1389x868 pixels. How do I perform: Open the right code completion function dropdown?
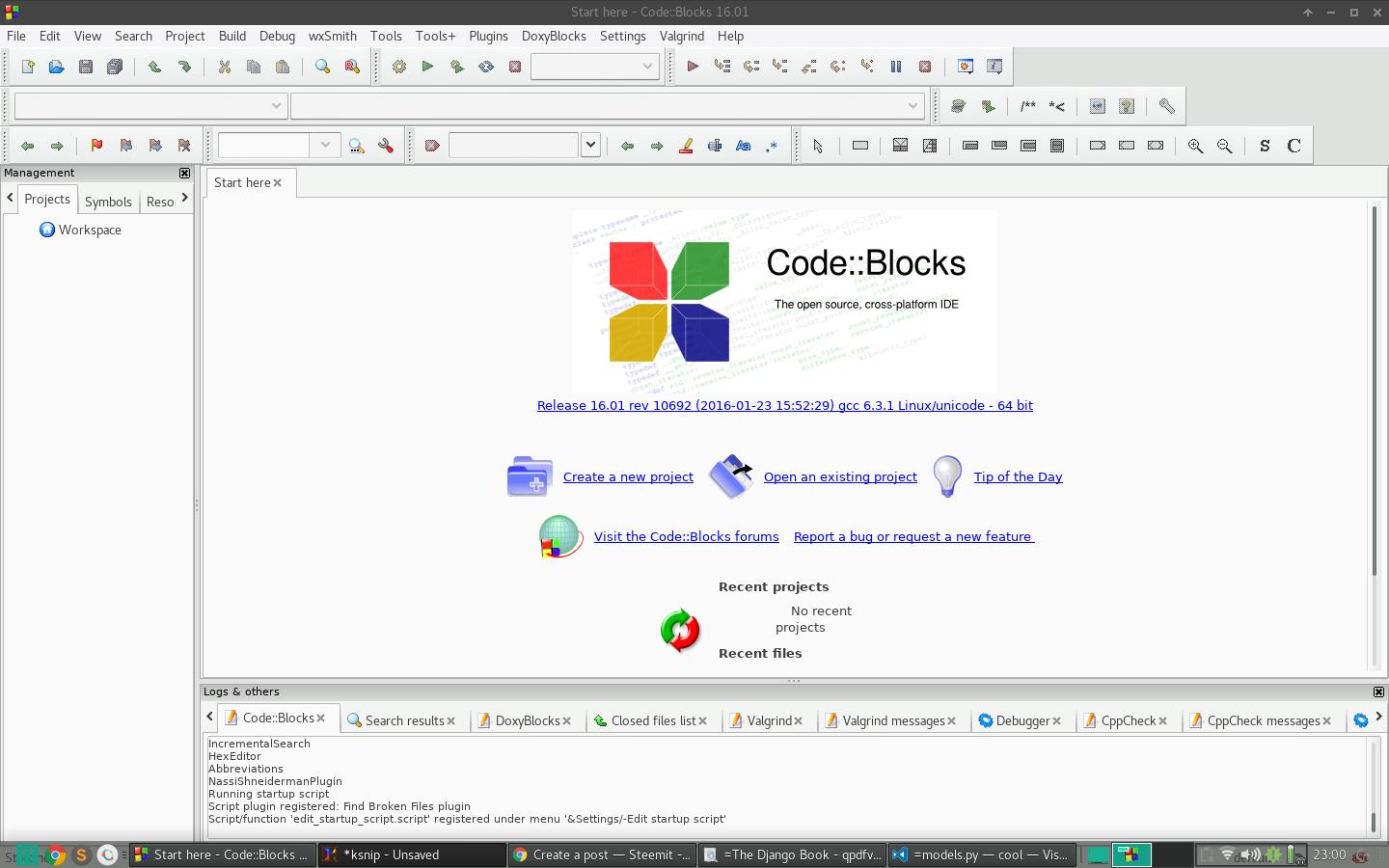pos(607,106)
